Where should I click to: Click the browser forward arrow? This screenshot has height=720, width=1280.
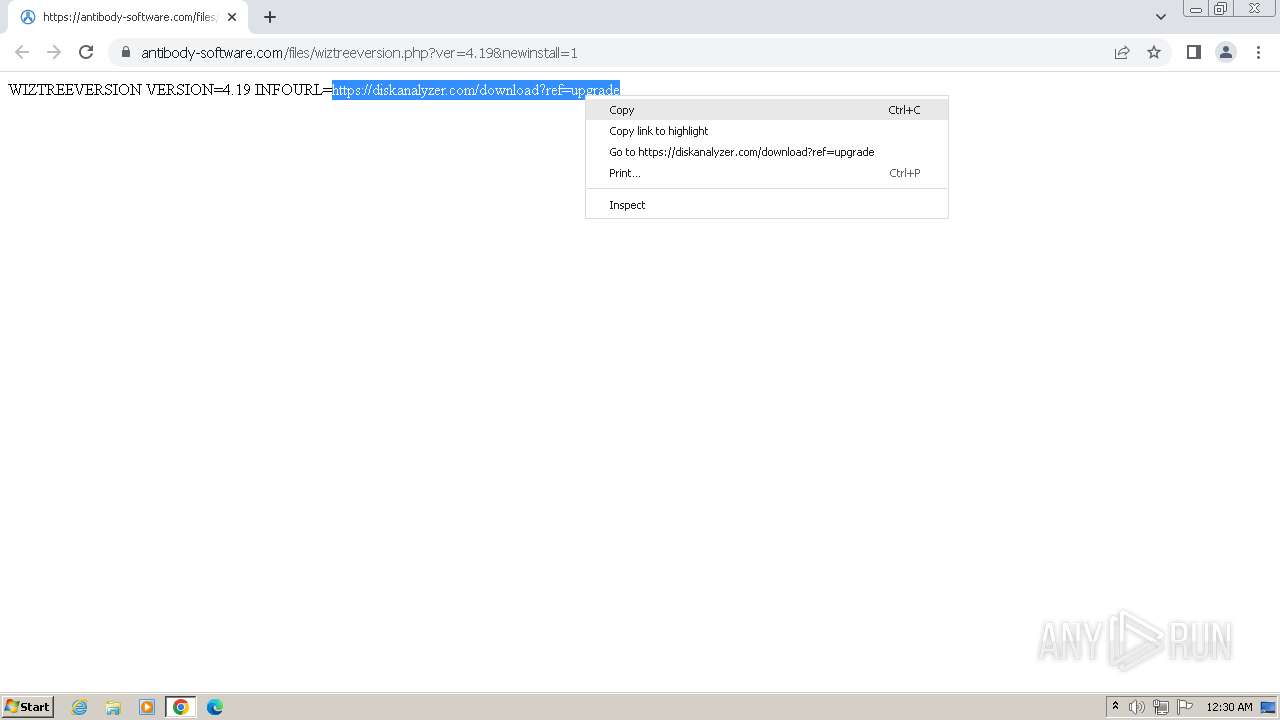(54, 52)
